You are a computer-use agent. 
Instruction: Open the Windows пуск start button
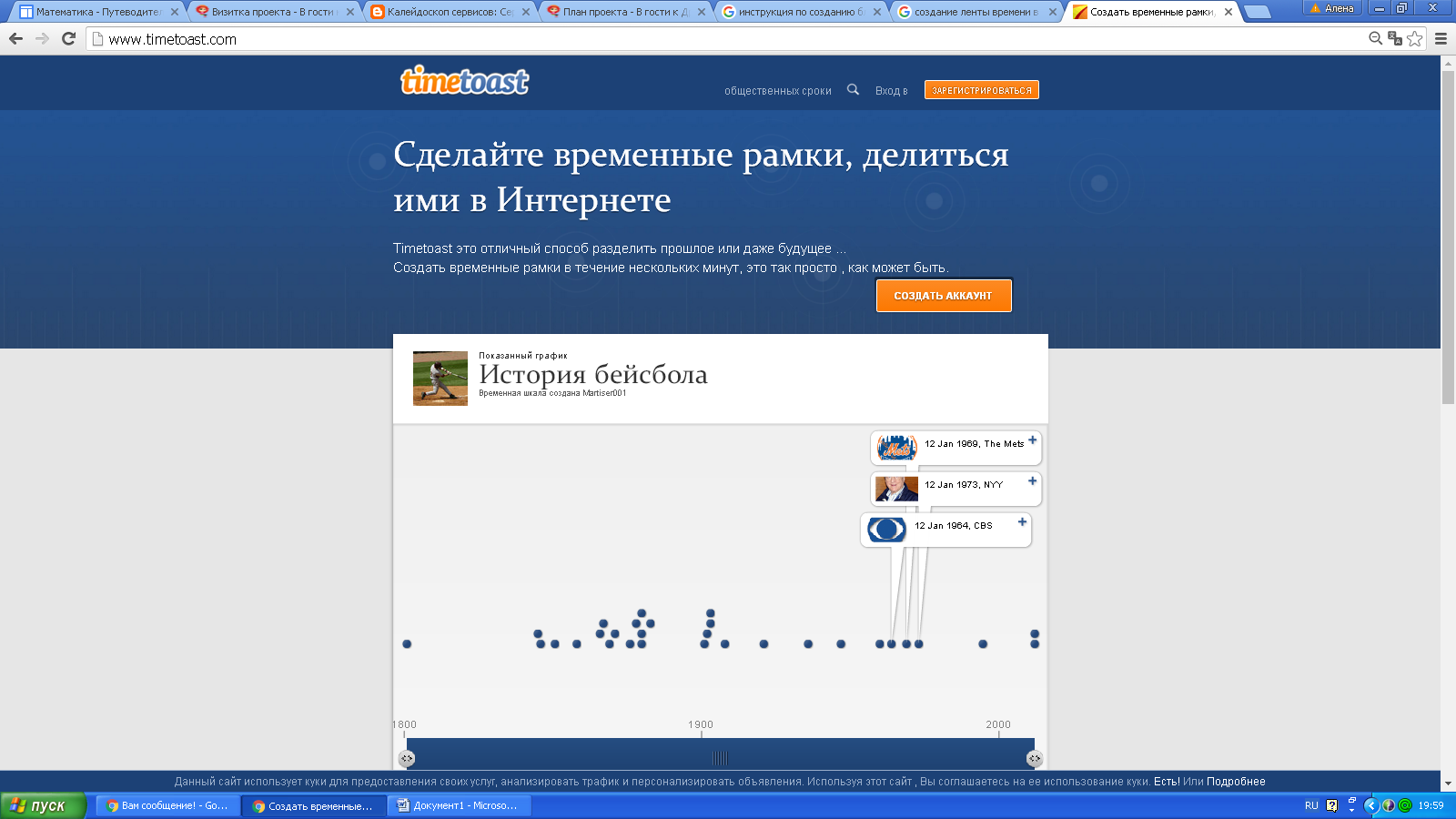pos(43,805)
